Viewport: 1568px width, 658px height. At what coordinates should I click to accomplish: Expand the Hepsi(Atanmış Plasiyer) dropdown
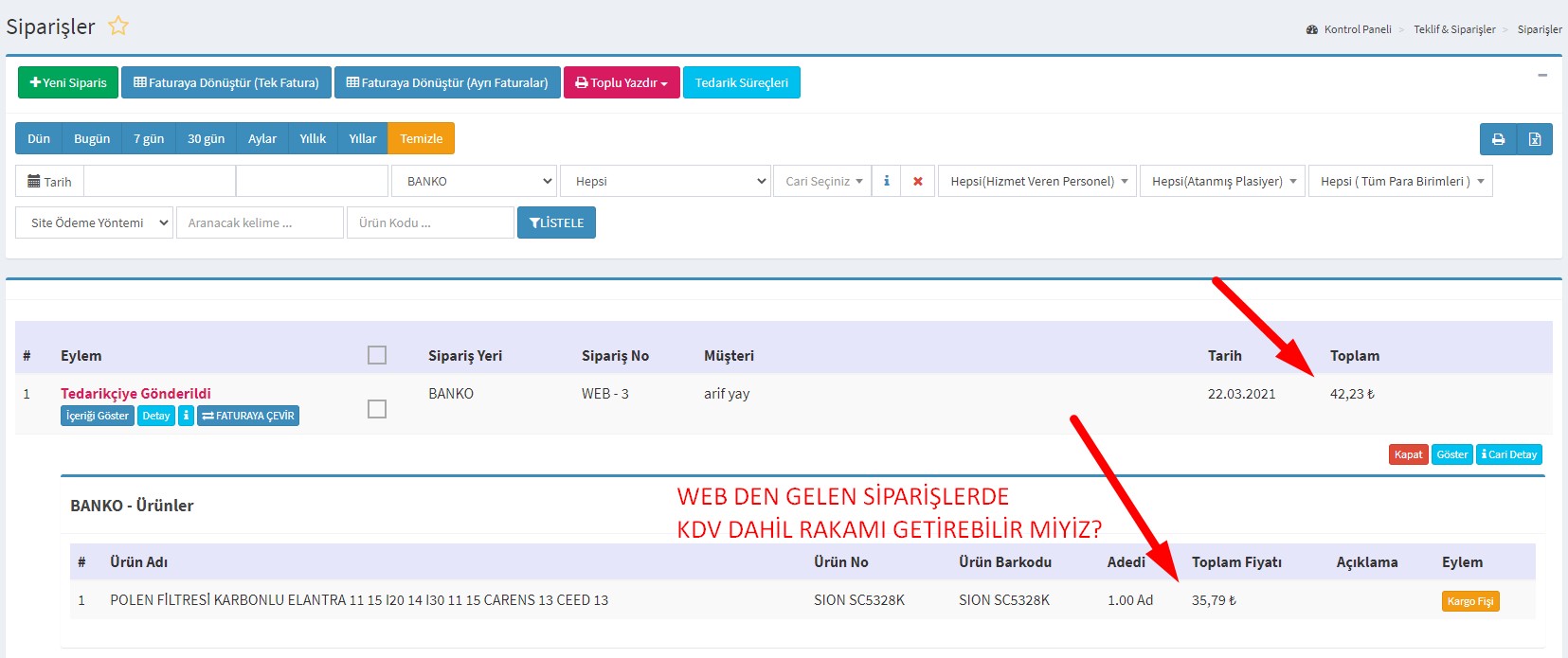[1223, 181]
